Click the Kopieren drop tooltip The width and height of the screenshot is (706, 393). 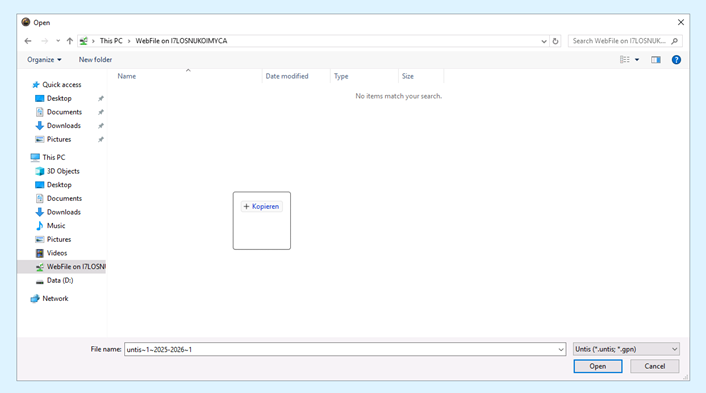pos(262,207)
